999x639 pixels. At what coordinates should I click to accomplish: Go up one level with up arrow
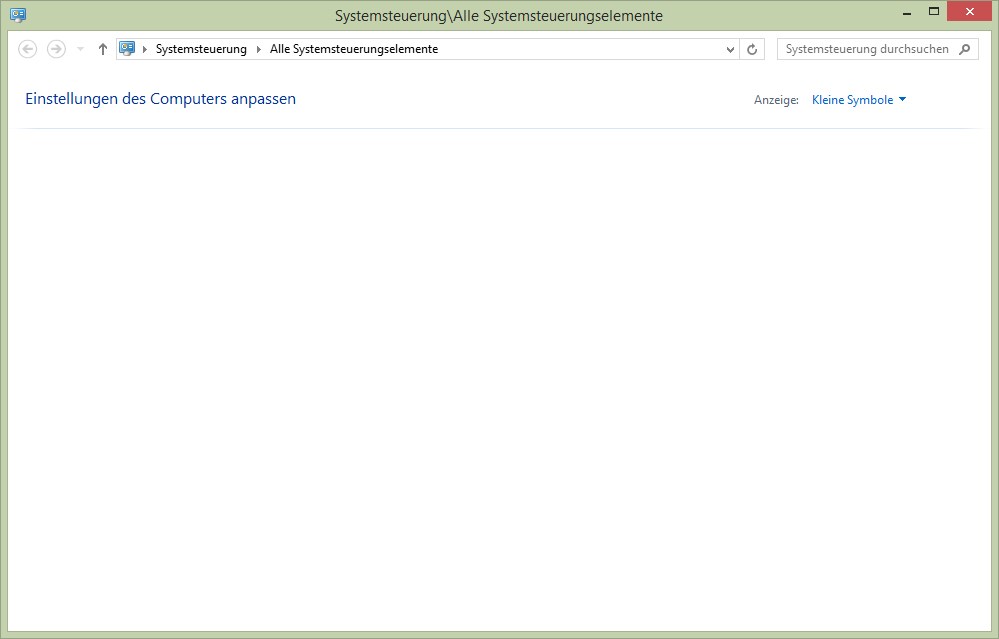coord(103,49)
